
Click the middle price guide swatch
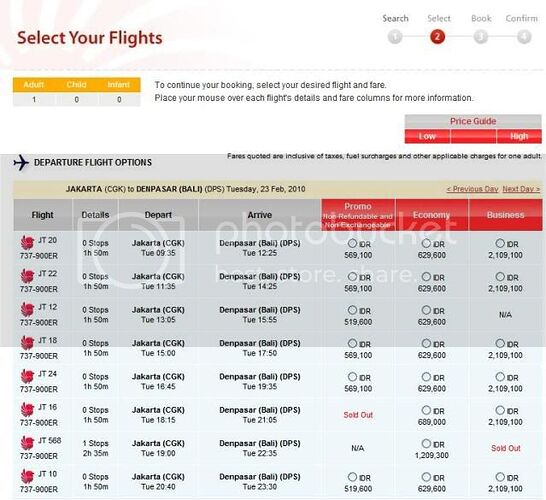pos(473,136)
